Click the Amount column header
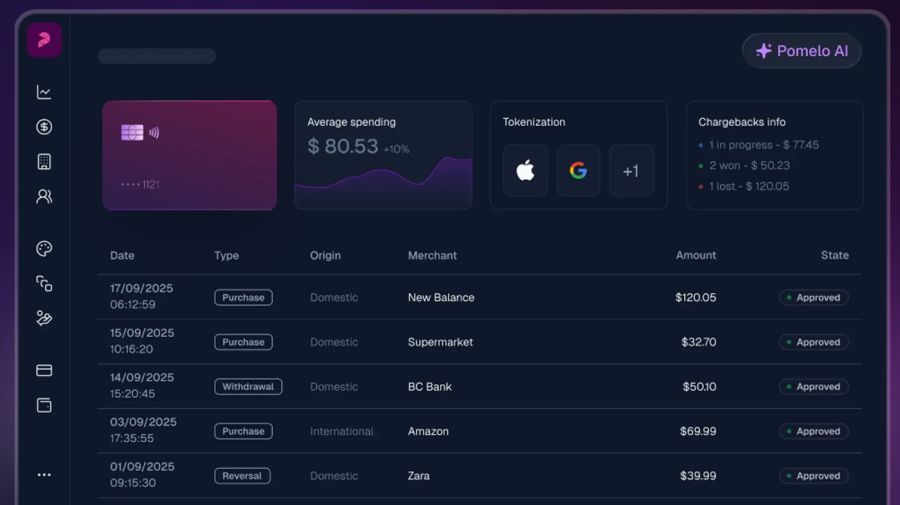The width and height of the screenshot is (900, 505). coord(696,255)
